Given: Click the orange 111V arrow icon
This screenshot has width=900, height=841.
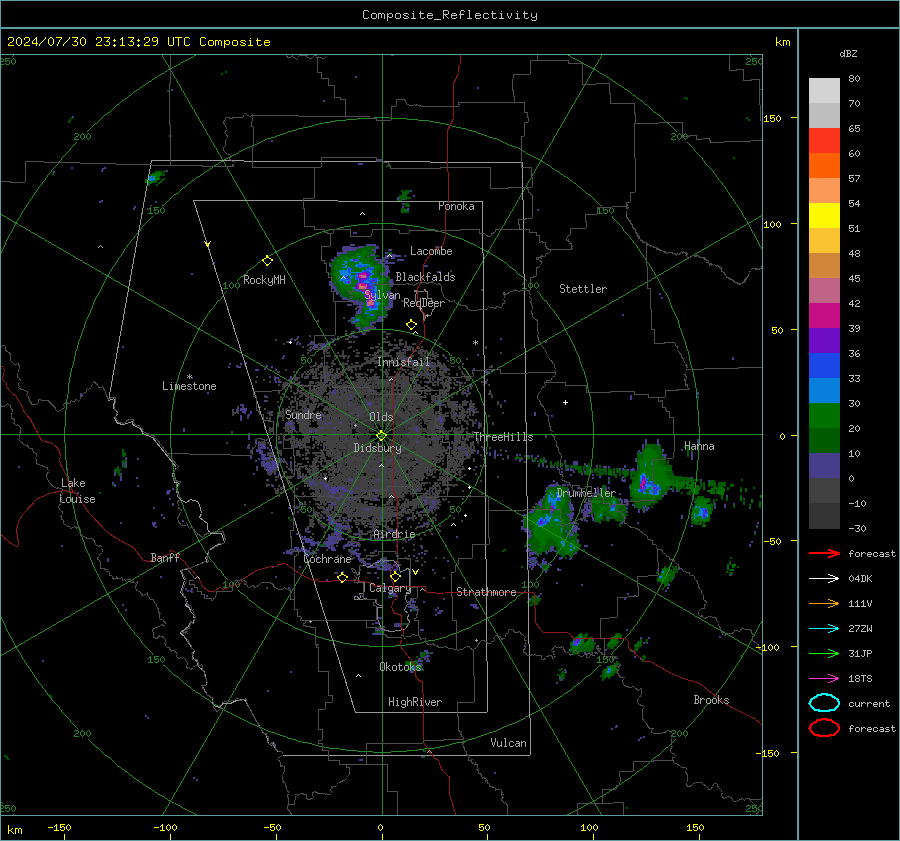Looking at the screenshot, I should pyautogui.click(x=824, y=603).
